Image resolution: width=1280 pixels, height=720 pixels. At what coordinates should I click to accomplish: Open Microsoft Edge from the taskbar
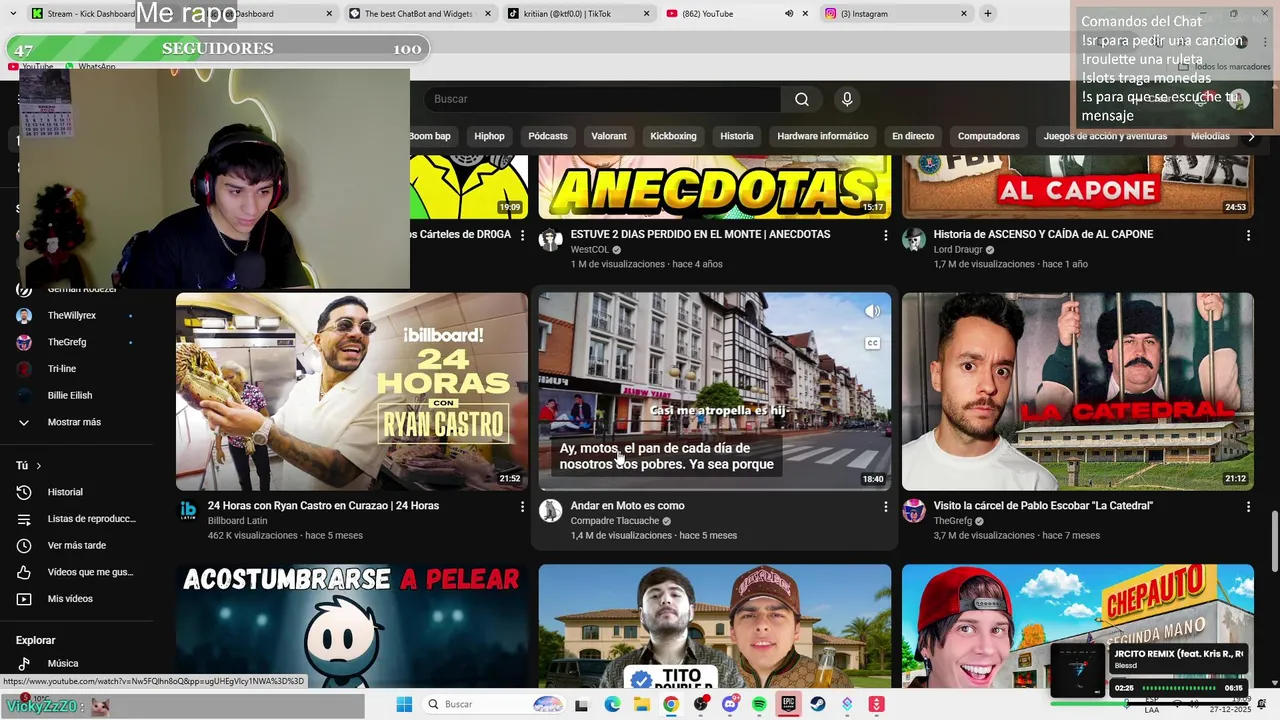[612, 704]
